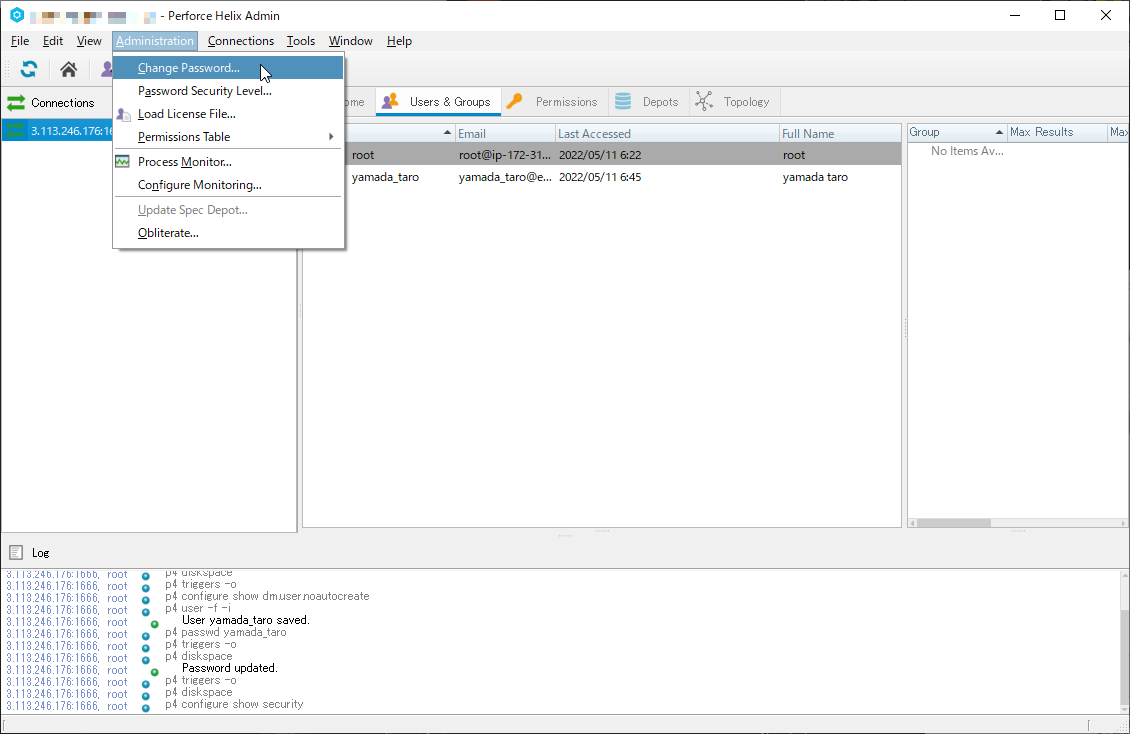This screenshot has width=1130, height=734.
Task: Open the Tools menu
Action: (300, 41)
